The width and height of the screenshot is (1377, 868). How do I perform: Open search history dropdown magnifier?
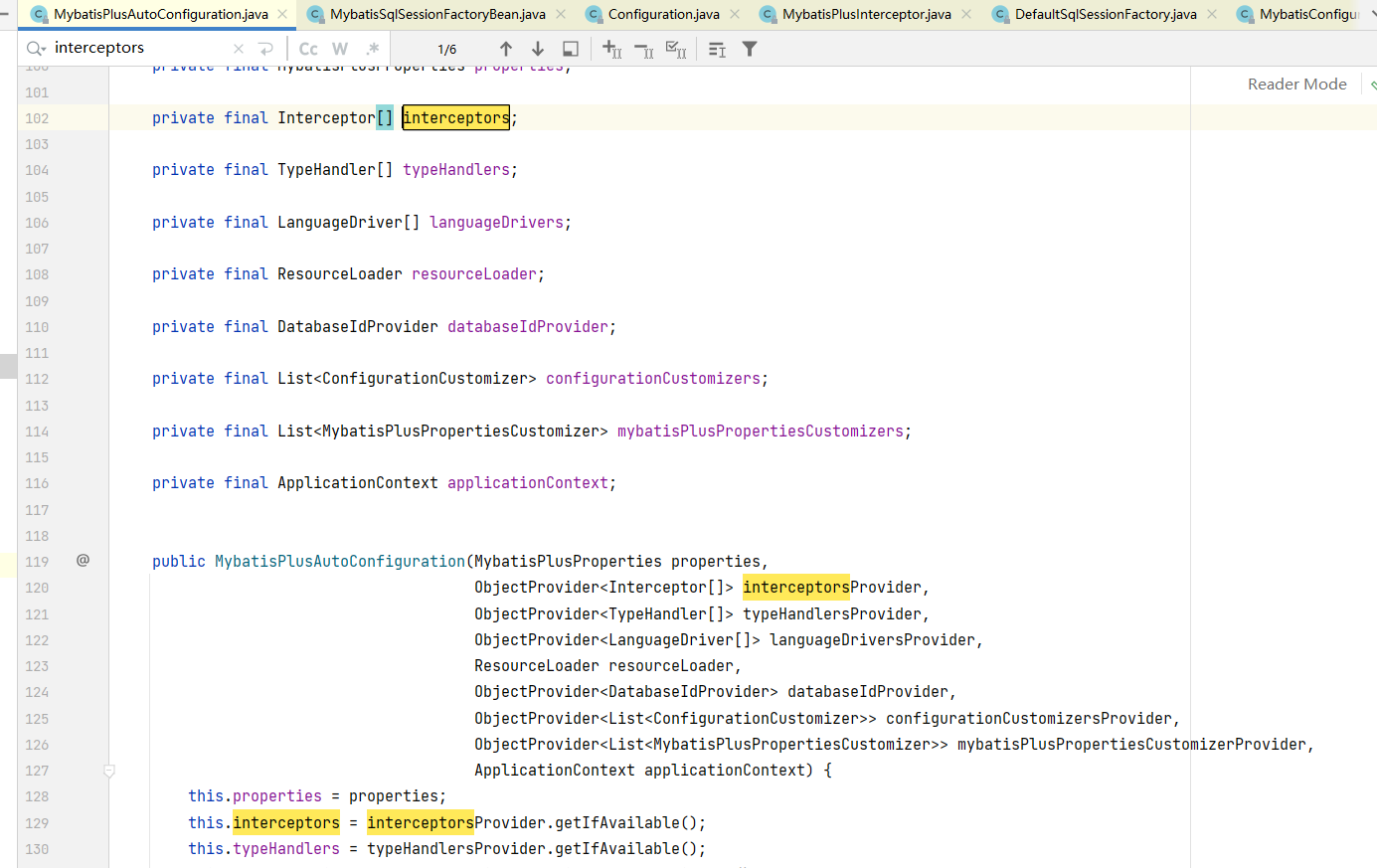coord(36,49)
